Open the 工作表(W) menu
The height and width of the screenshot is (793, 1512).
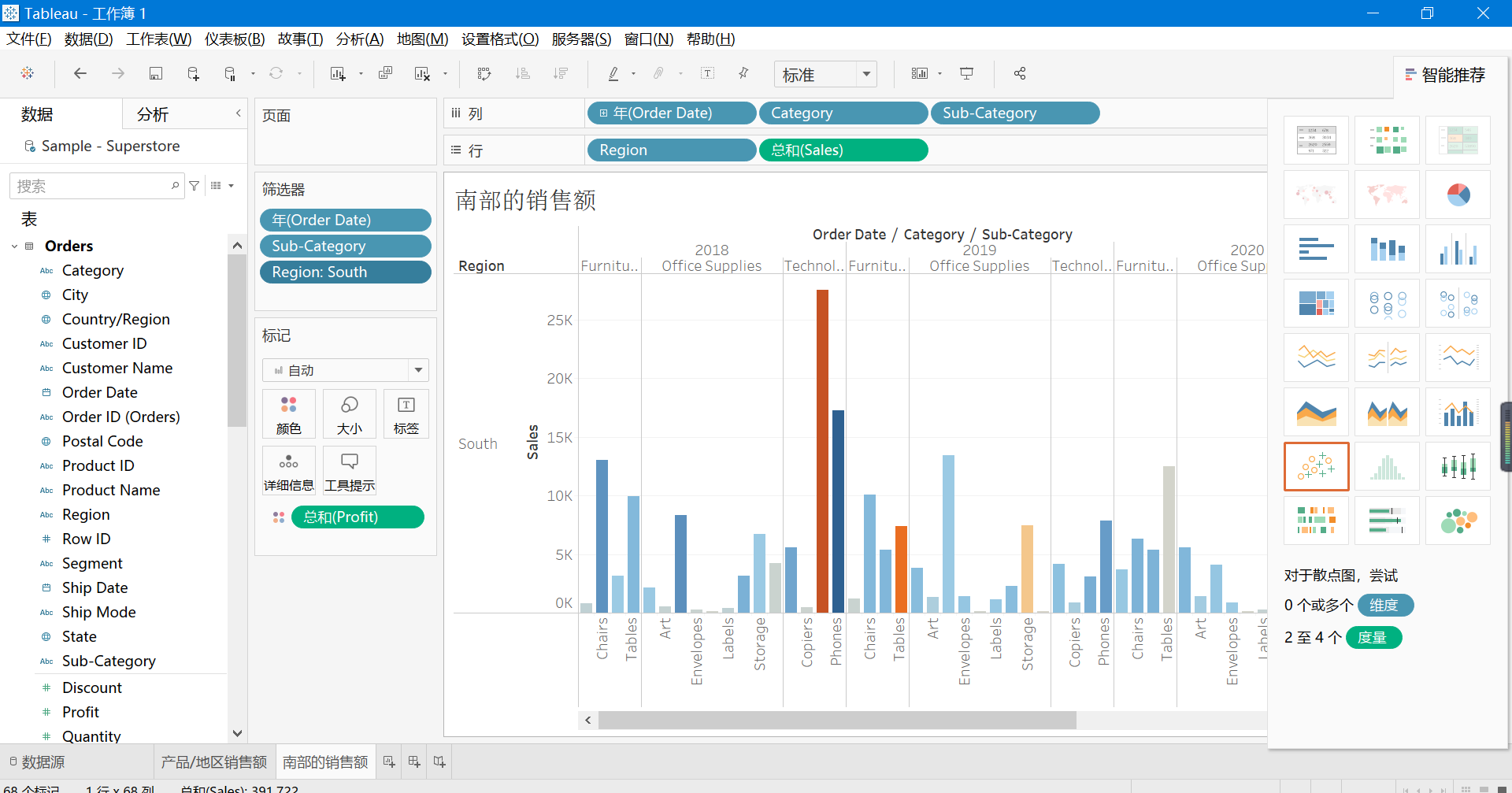[158, 39]
